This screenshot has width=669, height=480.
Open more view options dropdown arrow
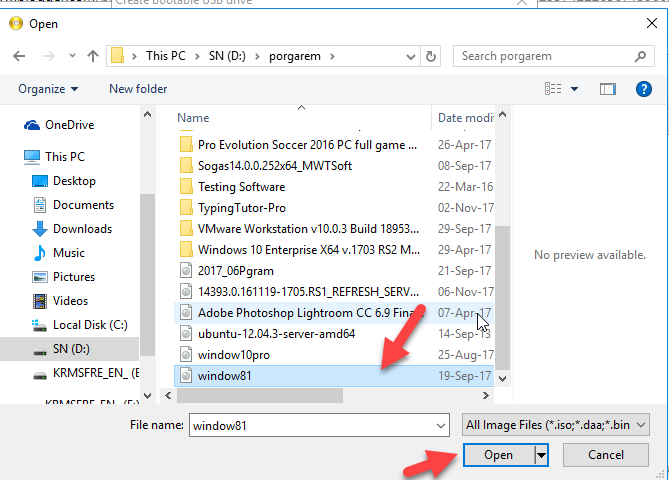575,89
